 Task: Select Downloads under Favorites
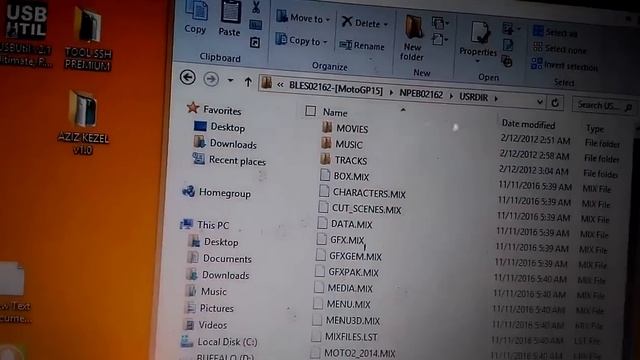(233, 144)
